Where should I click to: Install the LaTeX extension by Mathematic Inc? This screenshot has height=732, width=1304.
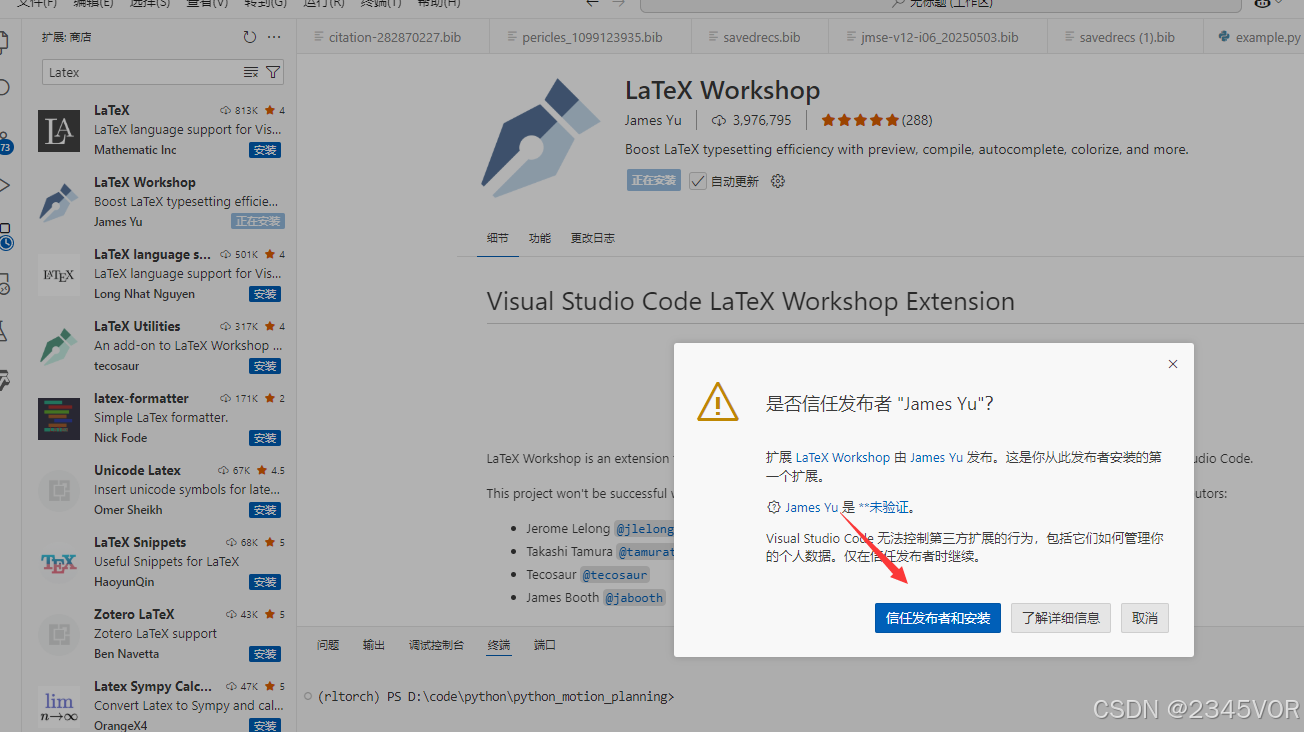265,150
